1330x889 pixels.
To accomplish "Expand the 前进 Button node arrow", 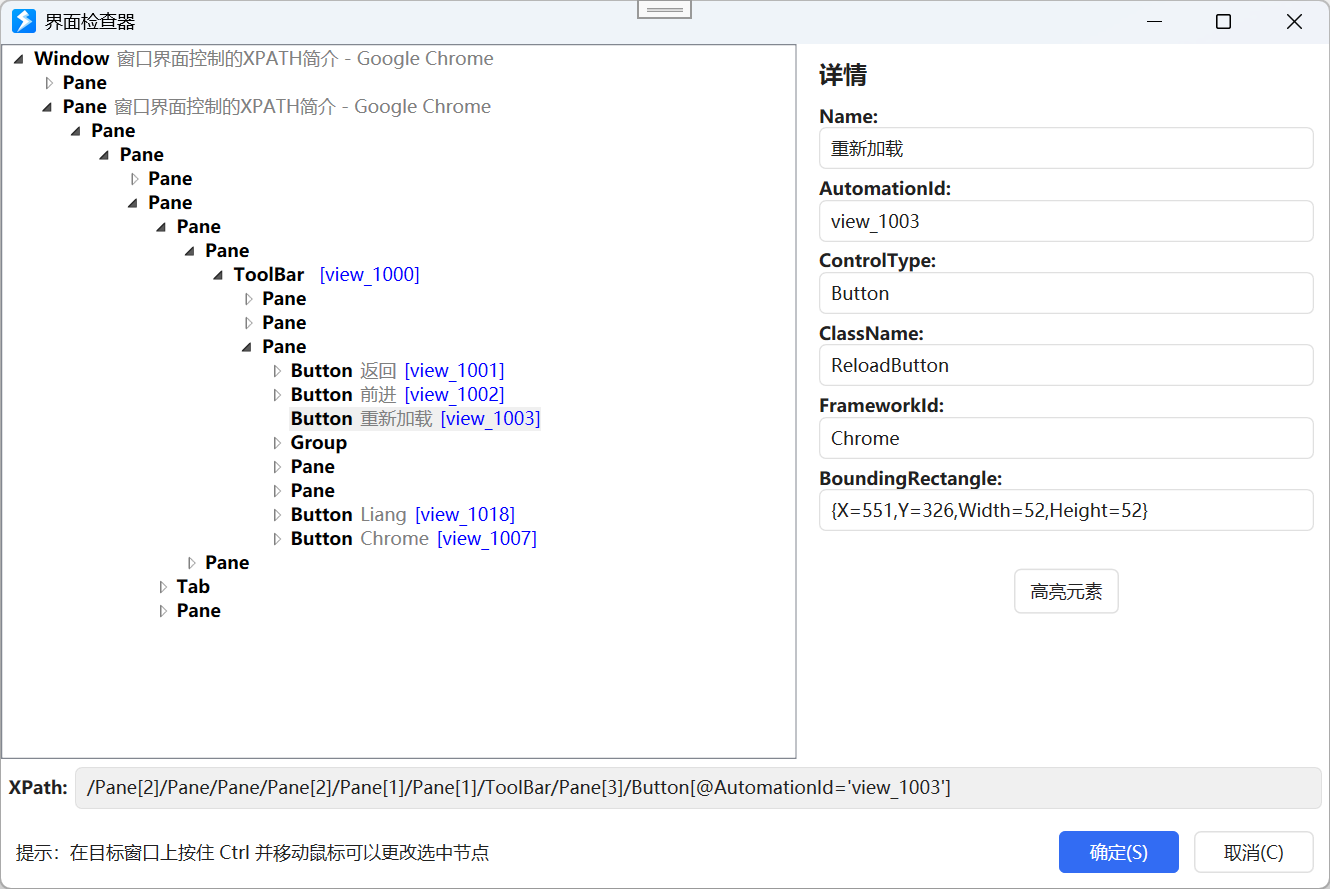I will click(277, 395).
